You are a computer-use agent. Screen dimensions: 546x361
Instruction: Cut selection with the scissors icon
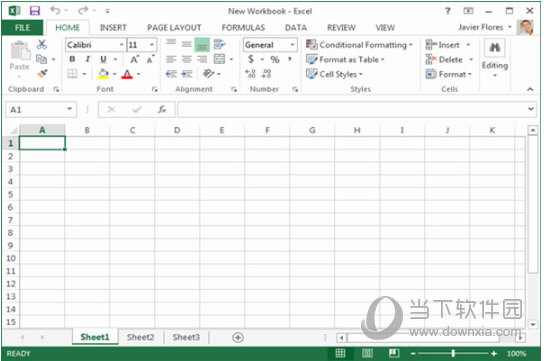[x=42, y=44]
